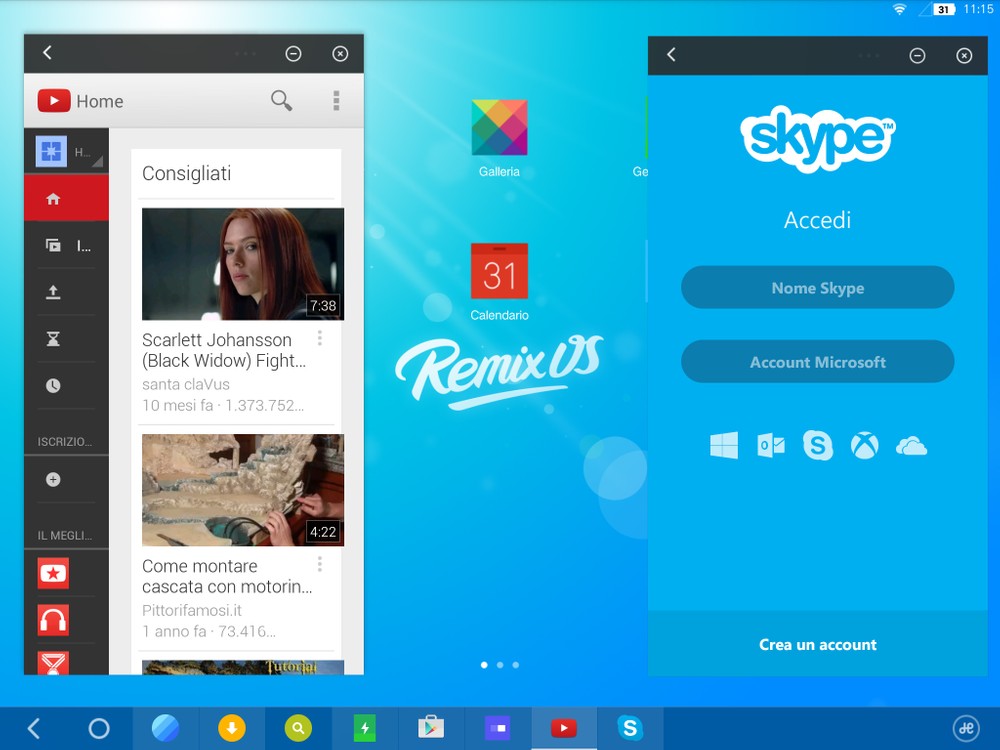Viewport: 1000px width, 750px height.
Task: Open Uploads in the YouTube sidebar
Action: tap(54, 292)
